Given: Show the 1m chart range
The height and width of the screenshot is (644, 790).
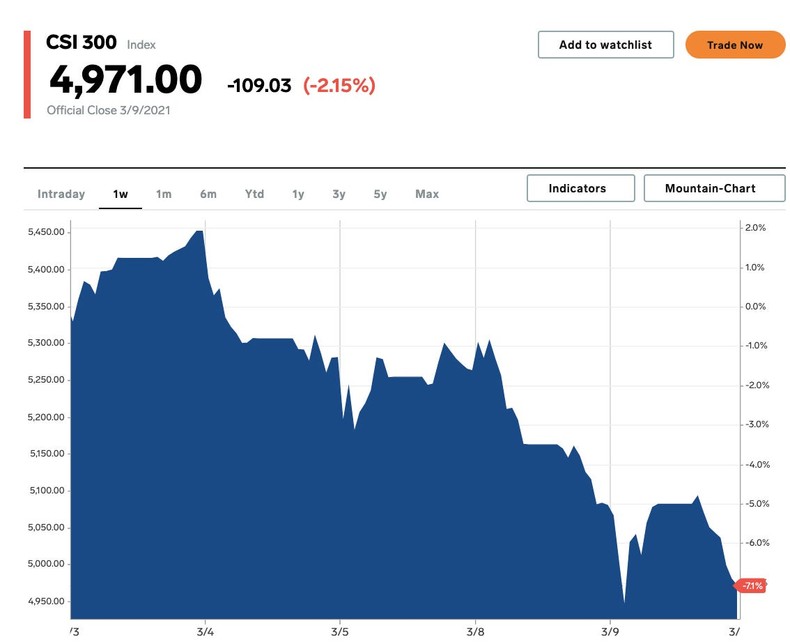Looking at the screenshot, I should pos(164,194).
